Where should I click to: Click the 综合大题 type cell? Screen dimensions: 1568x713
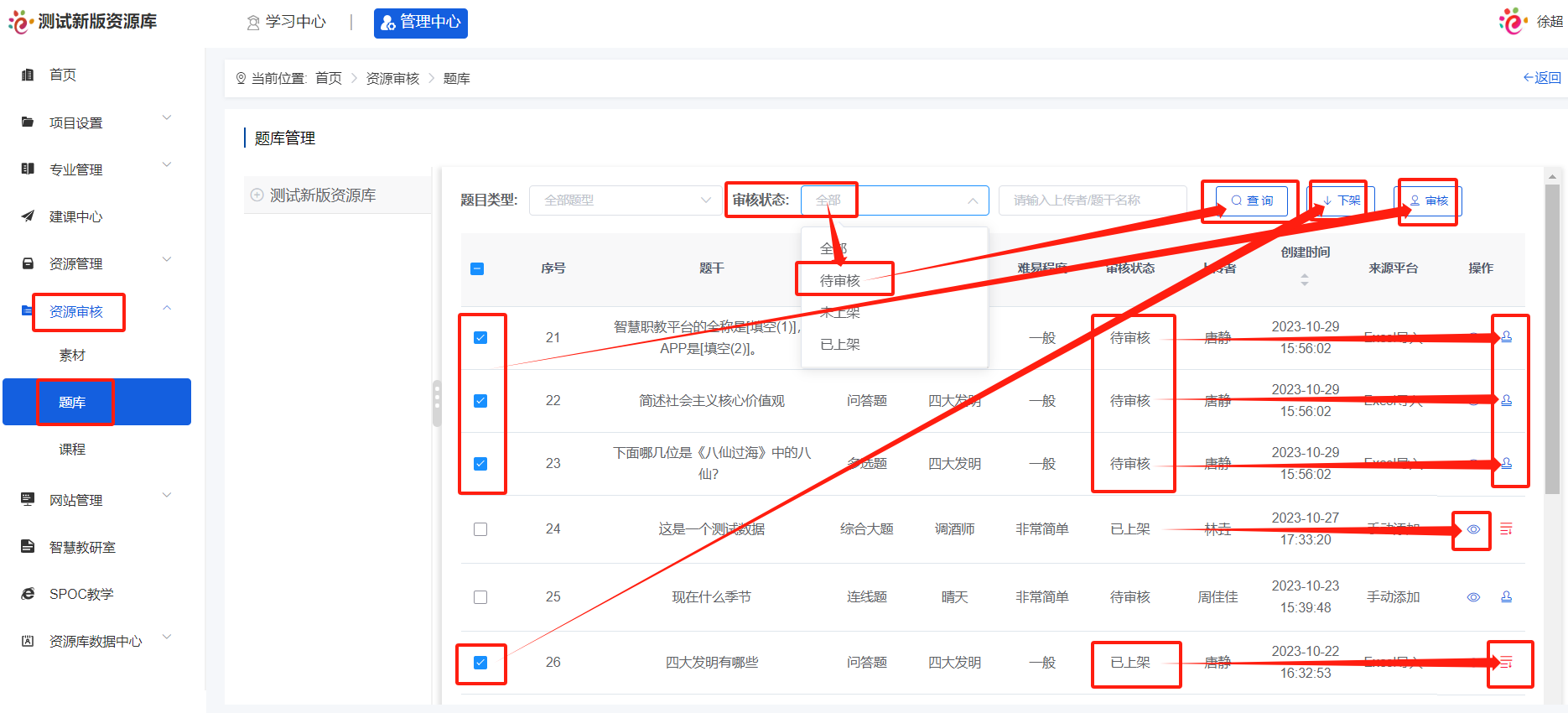click(867, 529)
